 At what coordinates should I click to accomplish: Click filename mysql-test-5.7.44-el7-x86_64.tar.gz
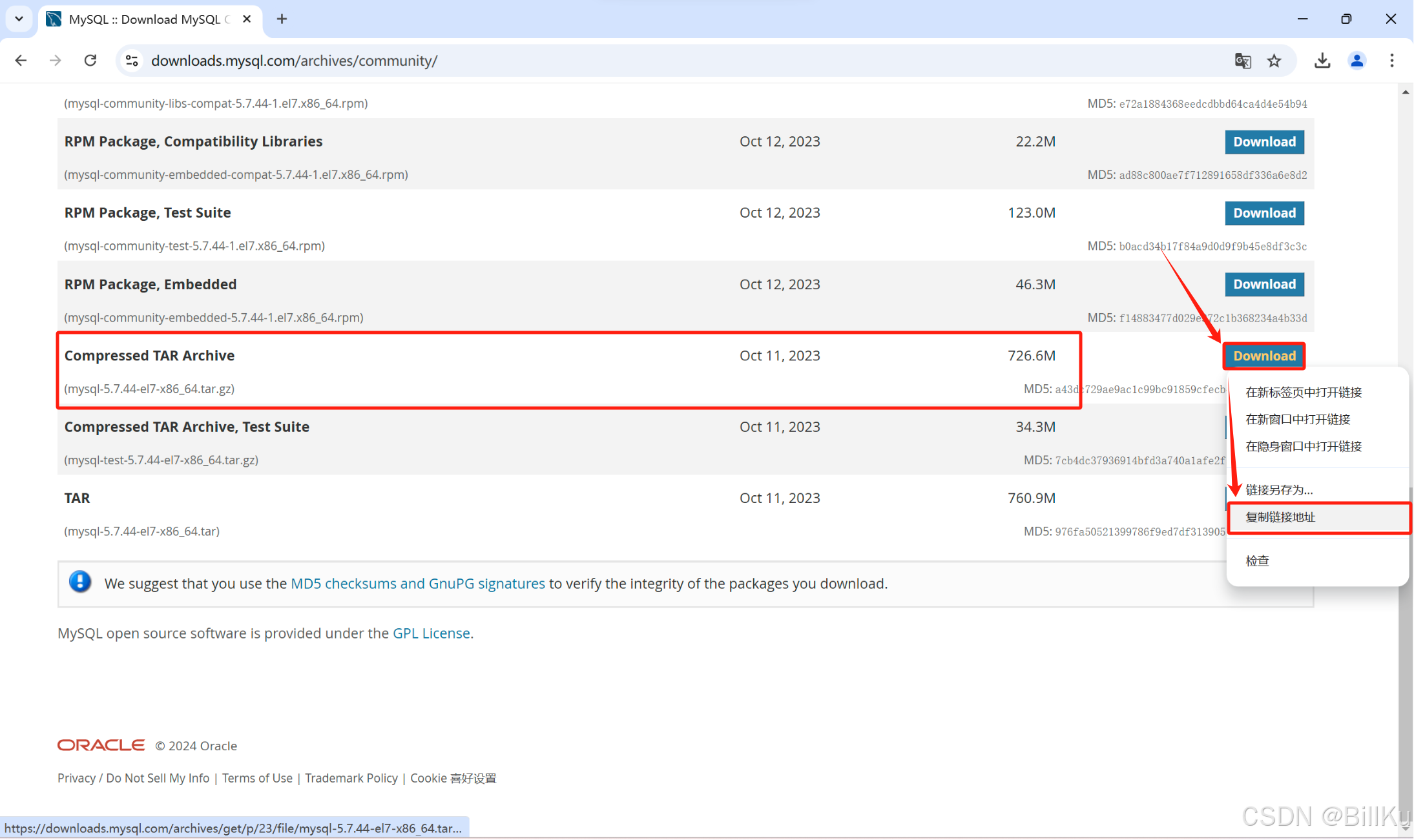click(161, 460)
